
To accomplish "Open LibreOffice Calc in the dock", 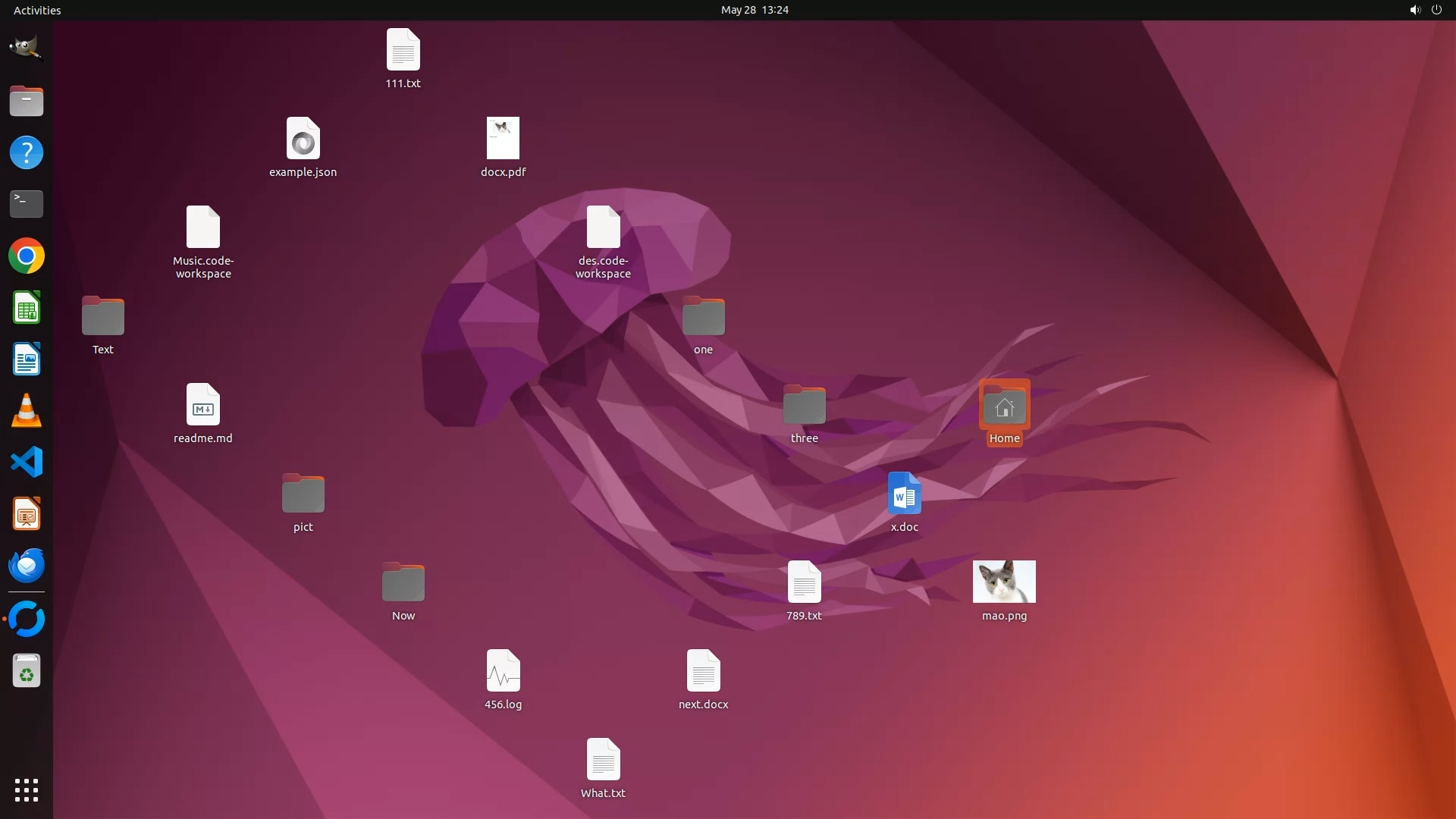I will tap(26, 308).
